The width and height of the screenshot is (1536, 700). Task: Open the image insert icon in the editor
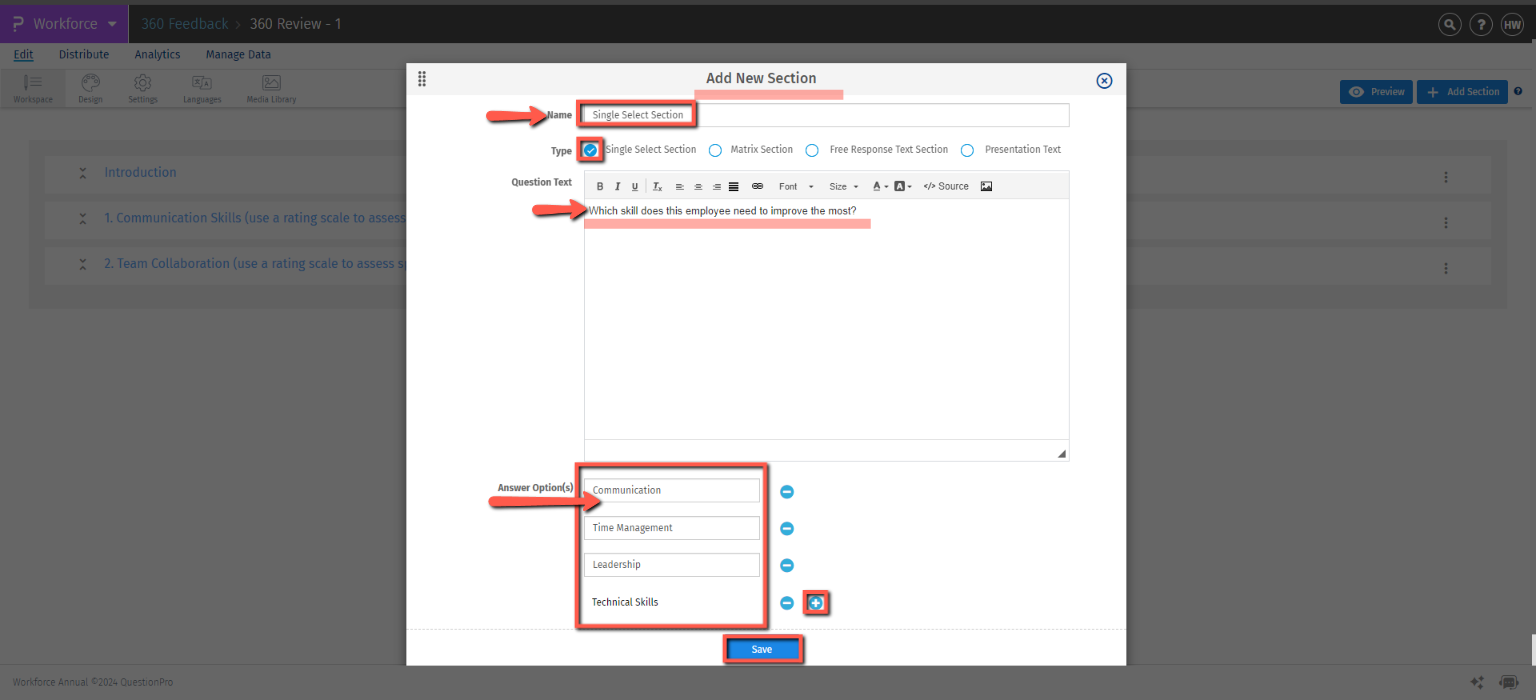[x=985, y=186]
